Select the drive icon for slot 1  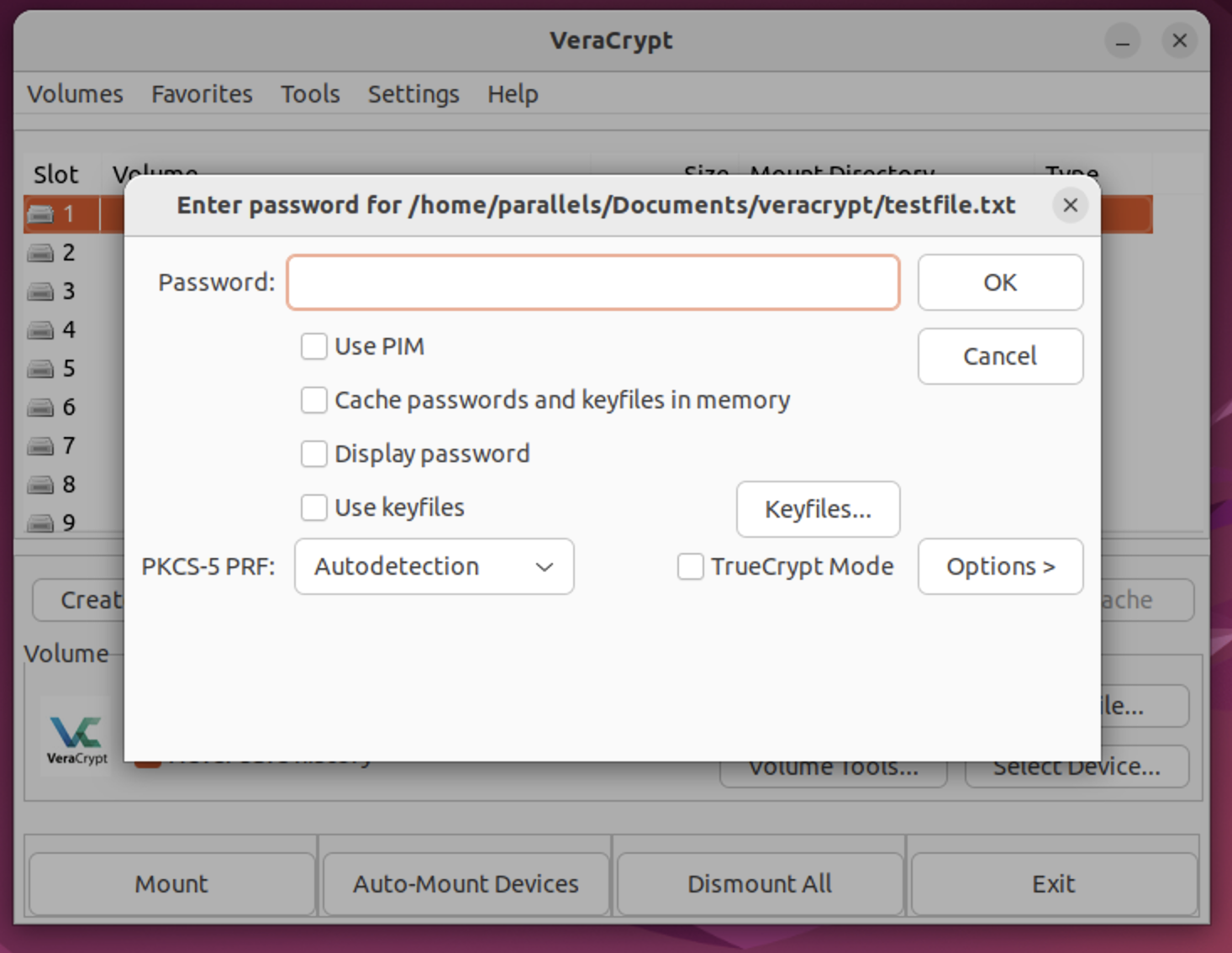[42, 213]
